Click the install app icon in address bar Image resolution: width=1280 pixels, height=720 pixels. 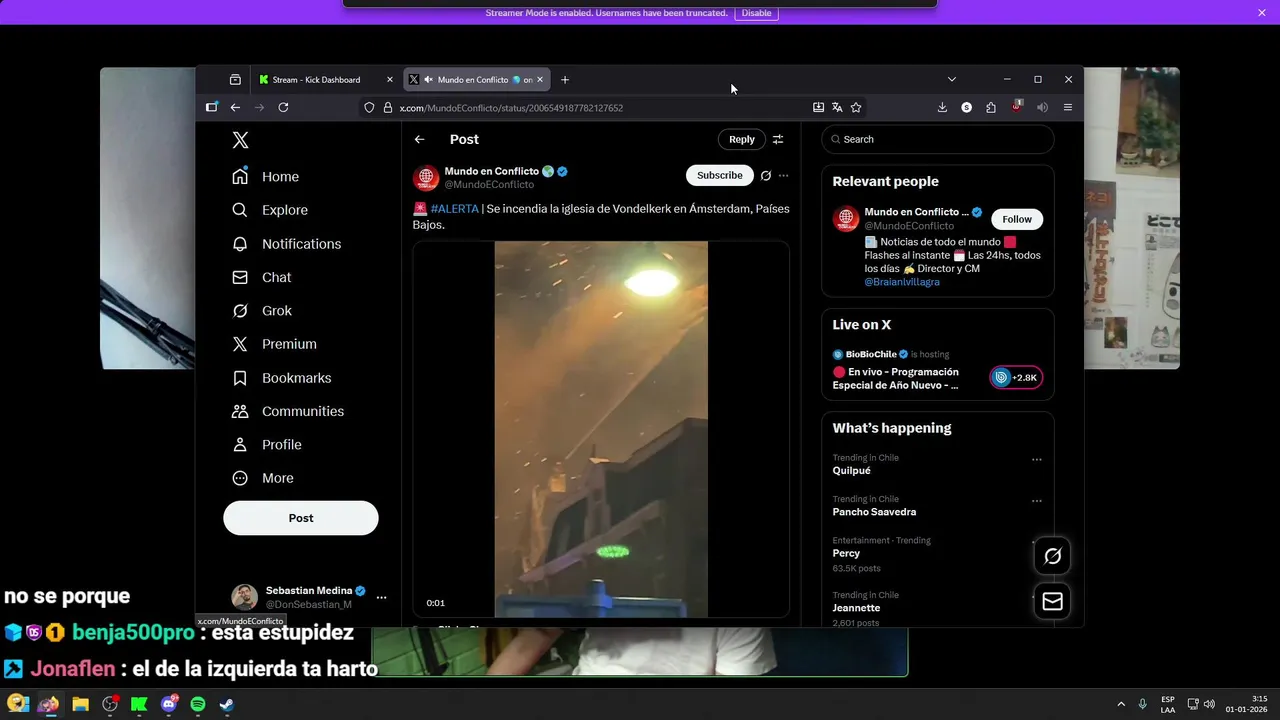(x=818, y=107)
